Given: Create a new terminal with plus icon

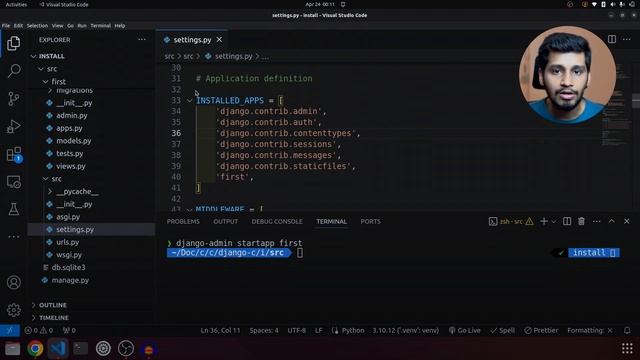Looking at the screenshot, I should [543, 221].
